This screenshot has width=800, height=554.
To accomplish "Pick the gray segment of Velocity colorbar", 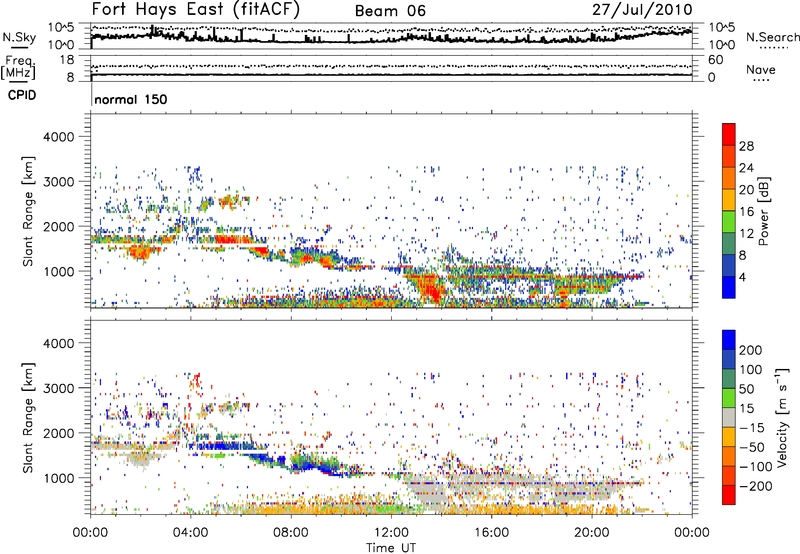I will pos(729,417).
